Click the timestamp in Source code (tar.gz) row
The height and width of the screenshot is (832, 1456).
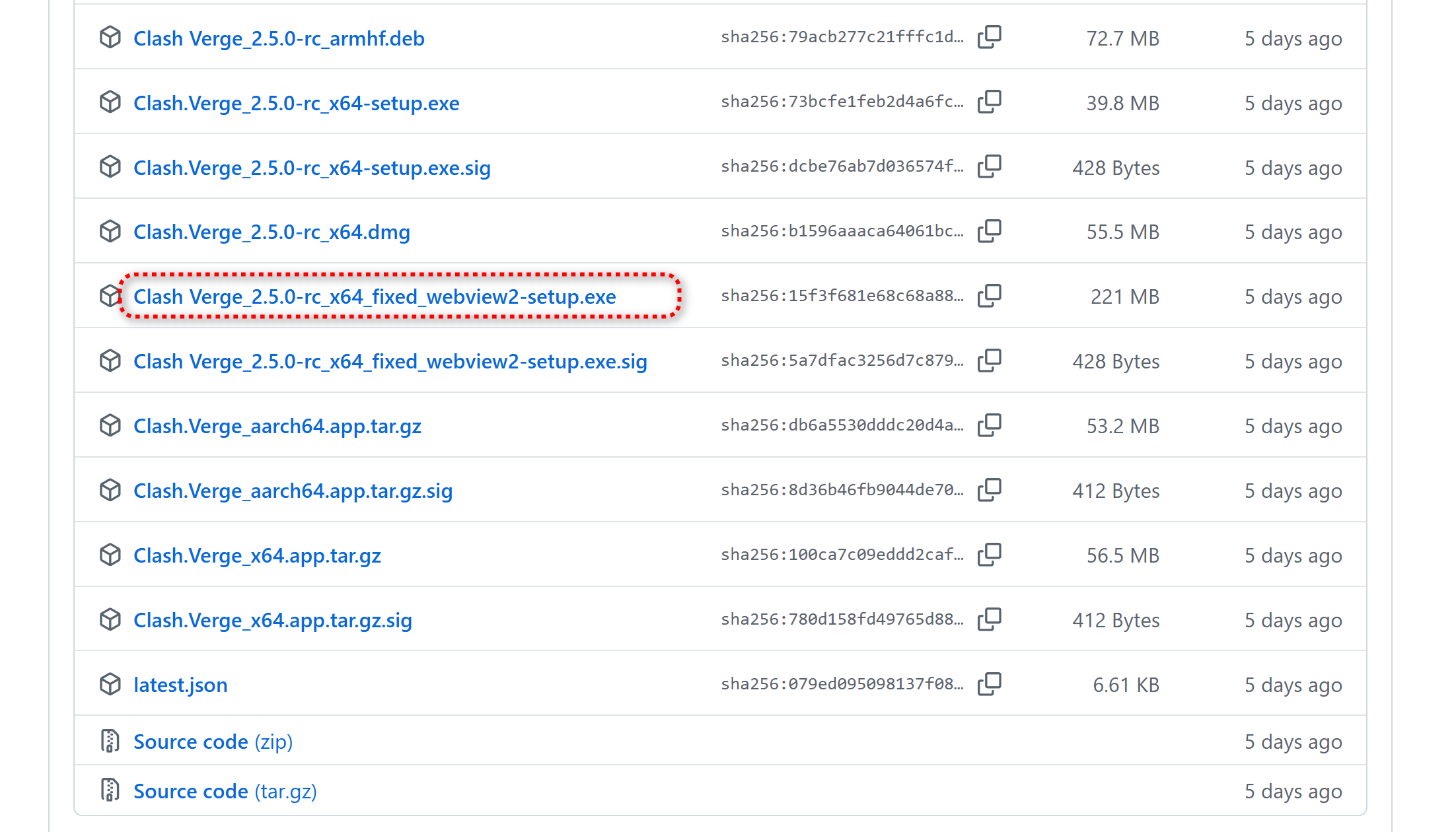tap(1293, 792)
